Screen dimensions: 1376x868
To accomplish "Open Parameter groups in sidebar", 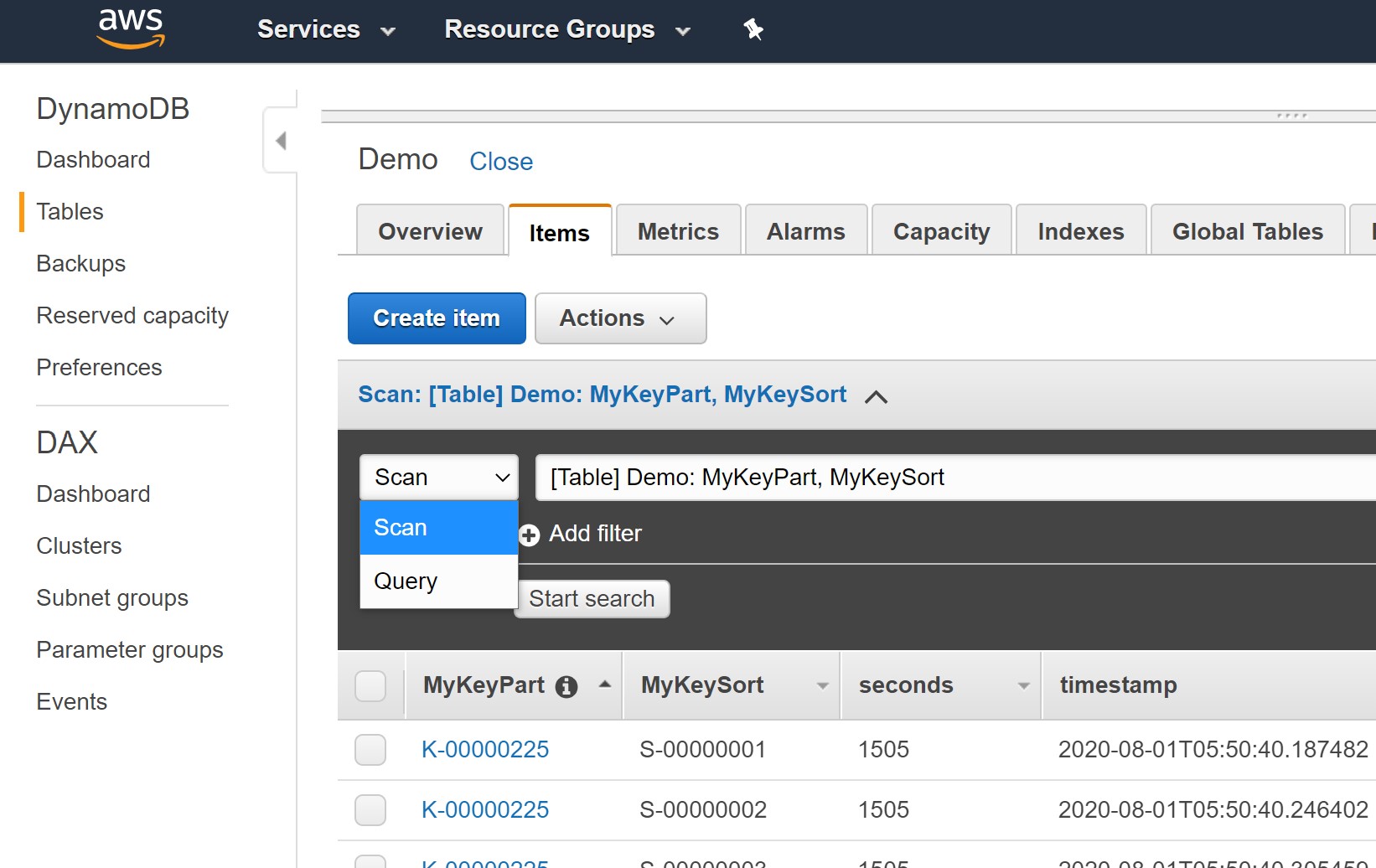I will click(130, 650).
